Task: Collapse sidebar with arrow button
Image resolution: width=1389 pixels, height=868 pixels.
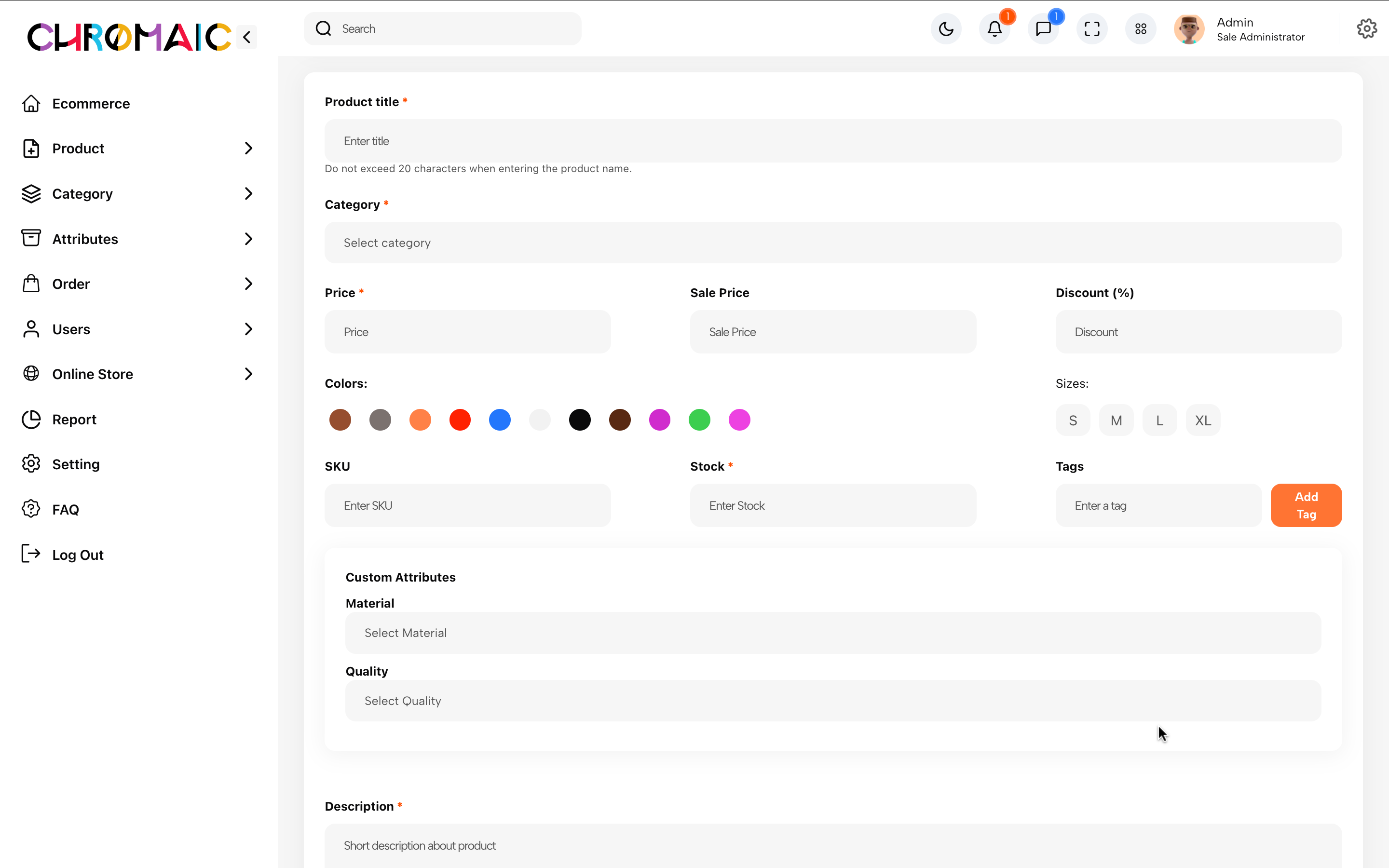Action: (x=247, y=37)
